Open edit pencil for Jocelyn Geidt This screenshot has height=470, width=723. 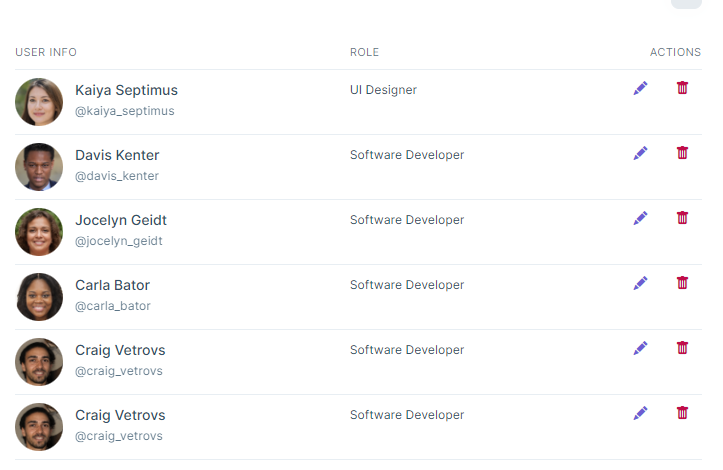click(x=640, y=218)
